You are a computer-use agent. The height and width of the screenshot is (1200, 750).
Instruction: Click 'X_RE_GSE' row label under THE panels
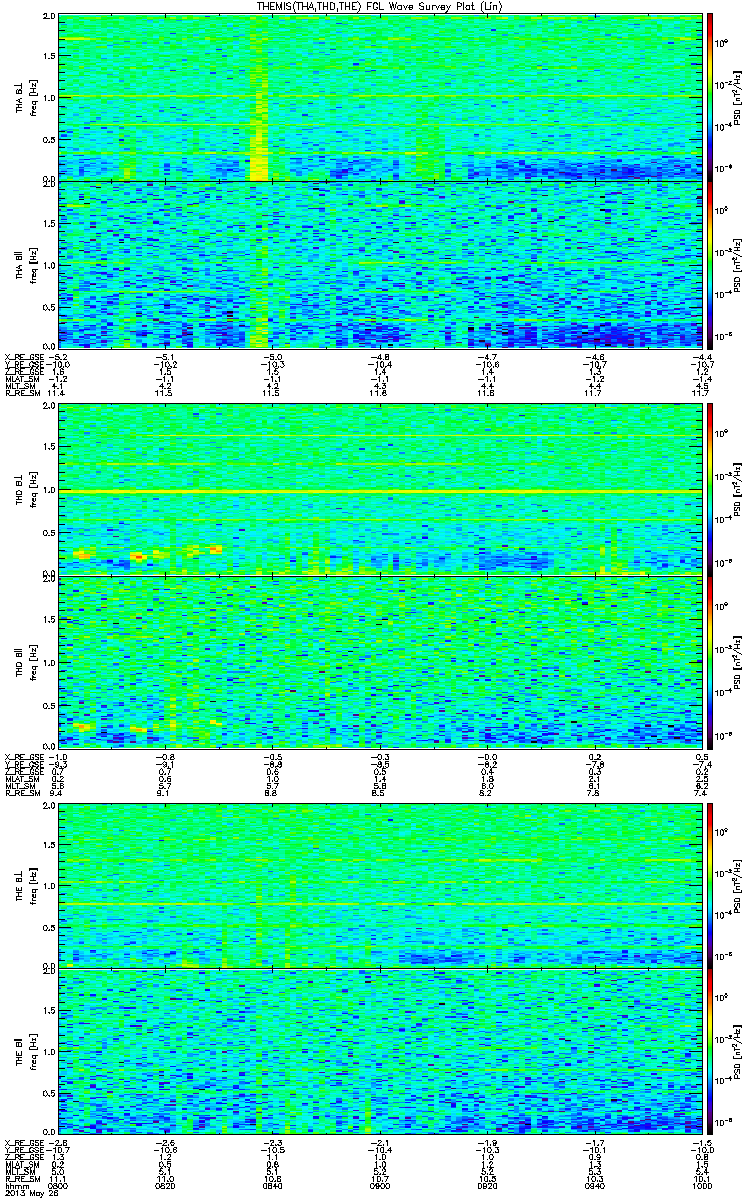[x=22, y=1144]
